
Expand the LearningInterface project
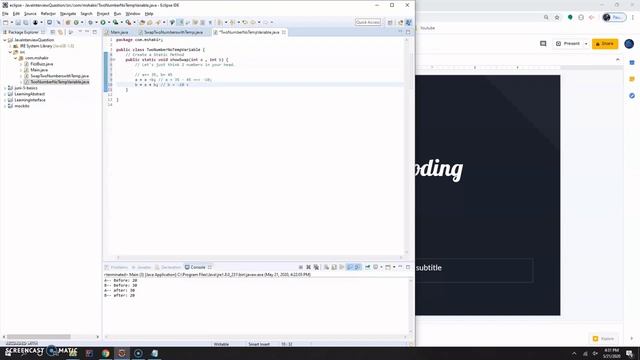5,100
